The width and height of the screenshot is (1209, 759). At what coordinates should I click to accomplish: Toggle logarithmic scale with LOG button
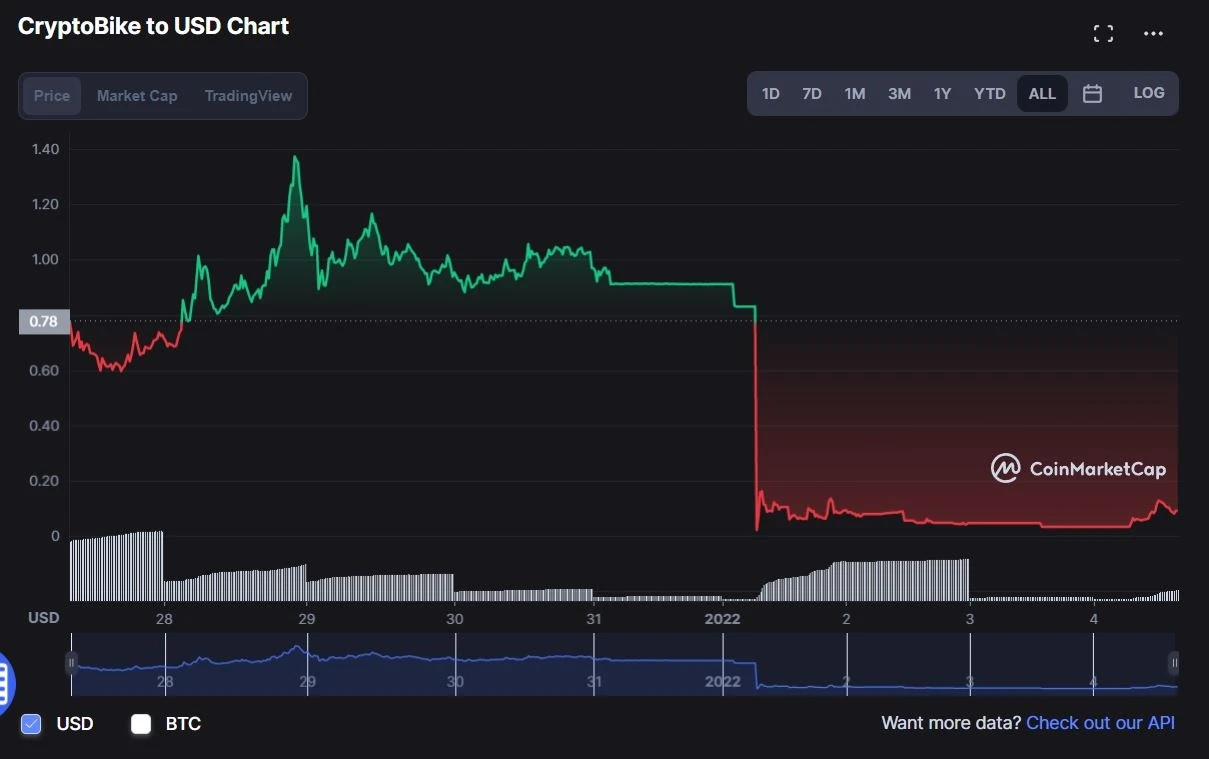click(x=1148, y=92)
